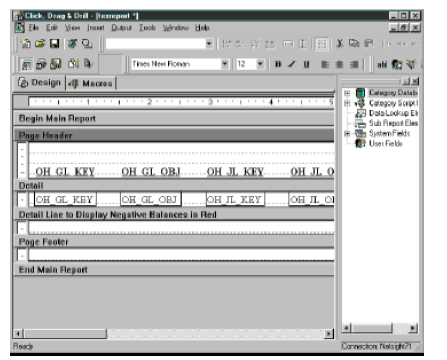Collapse the Page Footer section minus box

click(x=22, y=256)
